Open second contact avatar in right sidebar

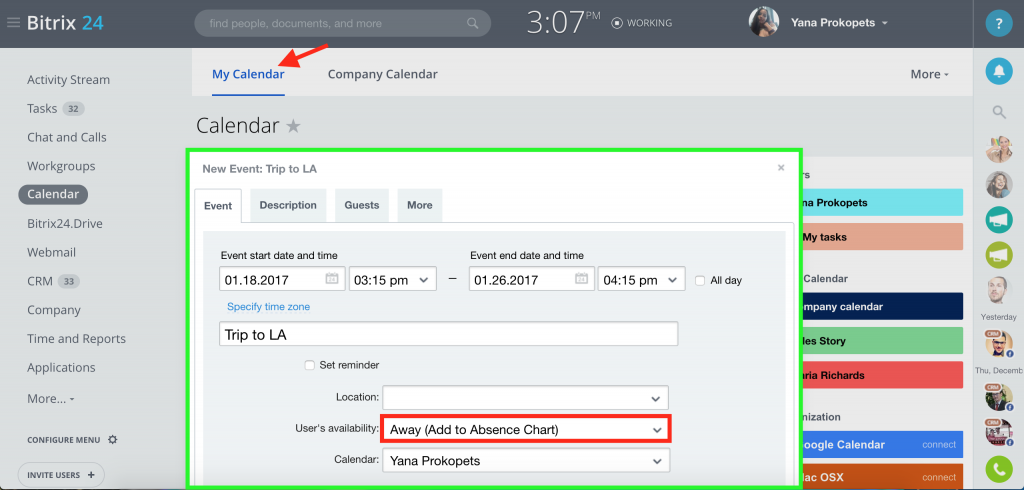coord(999,184)
